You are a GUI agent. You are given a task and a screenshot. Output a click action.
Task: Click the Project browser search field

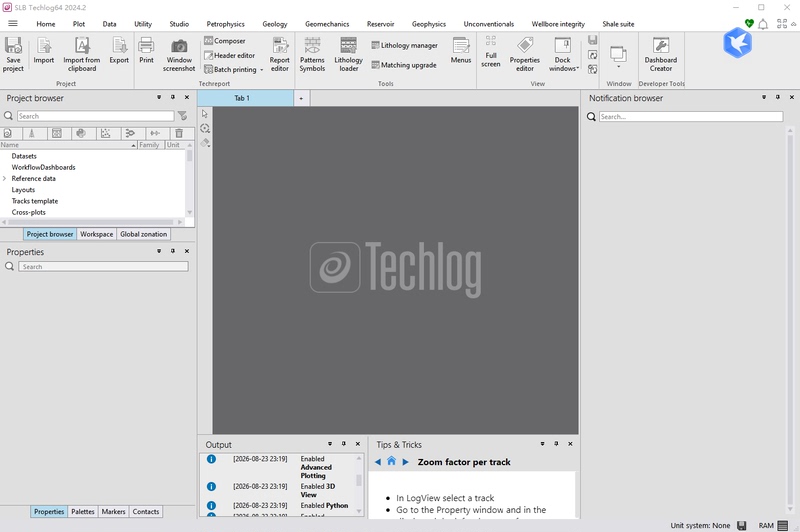95,116
